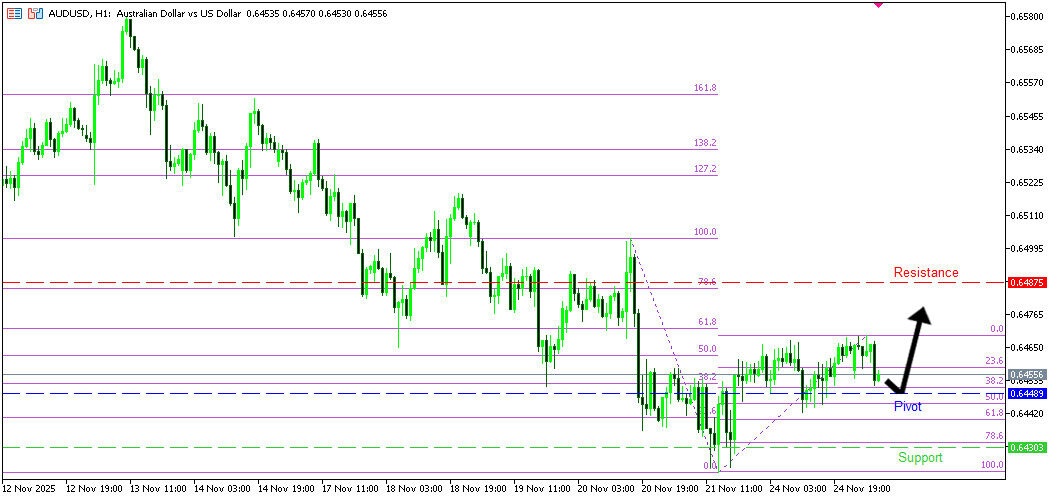The height and width of the screenshot is (500, 1058).
Task: Click the 12 Nov 2025 date axis label
Action: [x=30, y=490]
